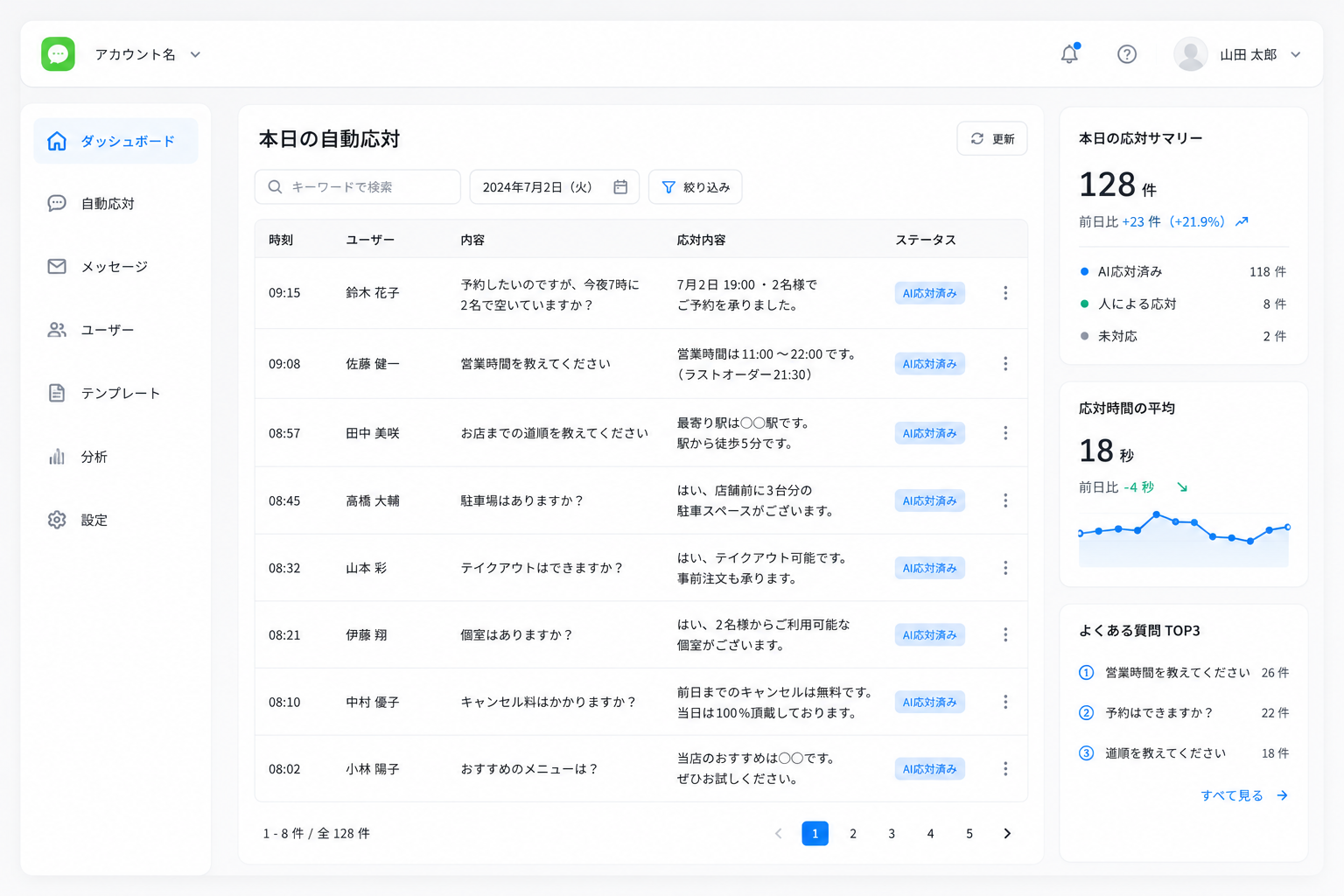Open row menu for 鈴木 花子
This screenshot has width=1344, height=896.
tap(1005, 293)
